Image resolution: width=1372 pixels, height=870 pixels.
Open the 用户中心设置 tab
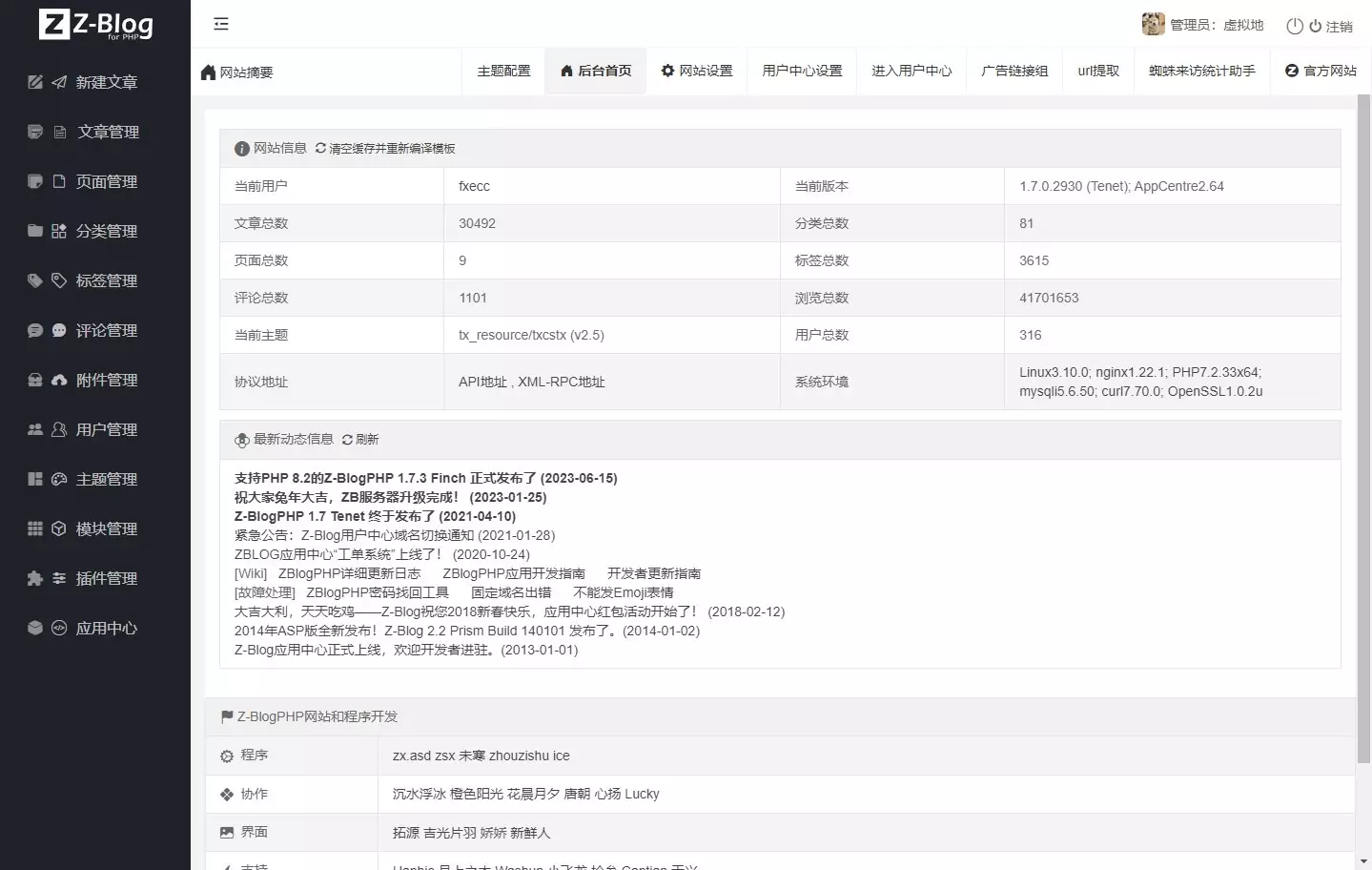802,71
